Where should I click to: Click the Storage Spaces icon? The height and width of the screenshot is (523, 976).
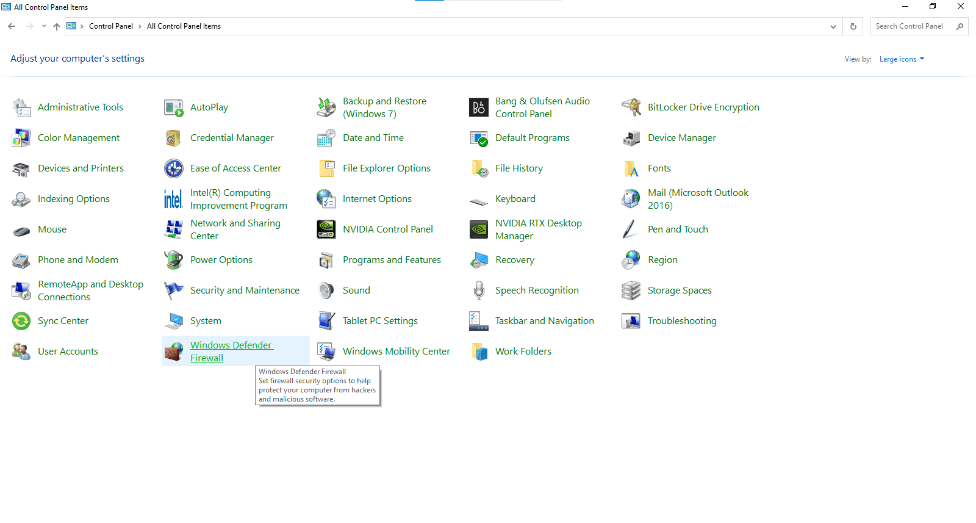(x=631, y=290)
